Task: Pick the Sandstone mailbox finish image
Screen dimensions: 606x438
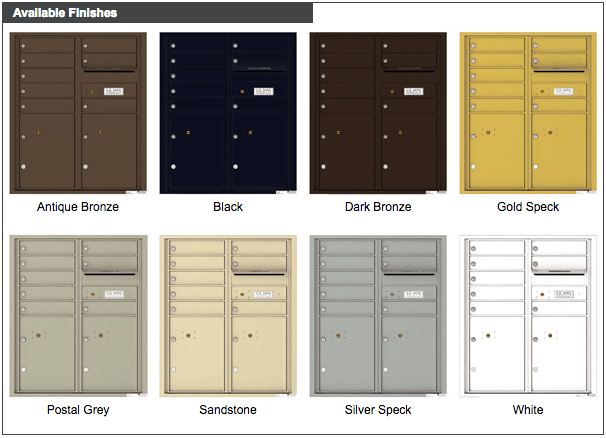Action: click(x=228, y=317)
